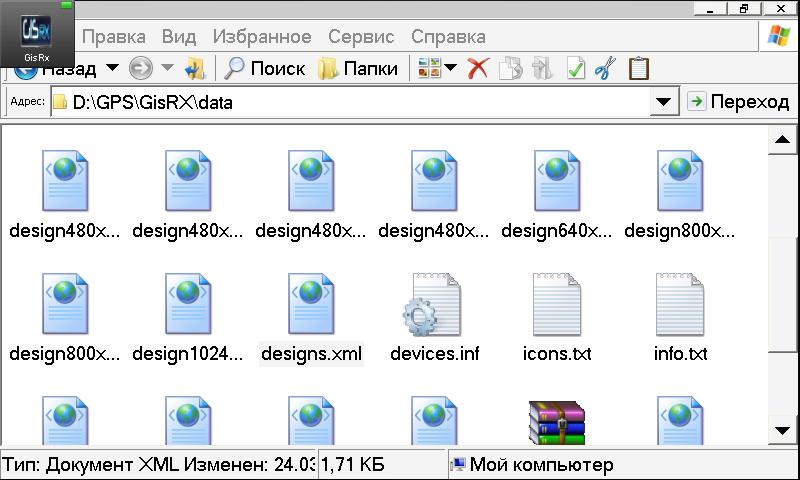Toggle the Folders (Папки) pane

click(x=357, y=68)
